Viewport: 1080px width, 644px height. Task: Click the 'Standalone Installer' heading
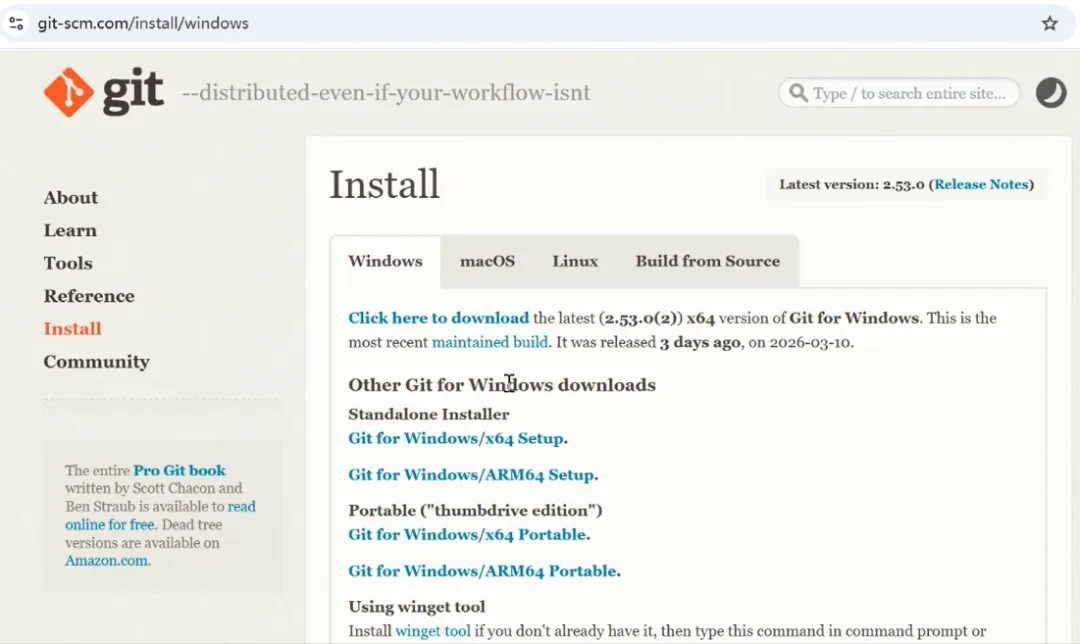pos(429,415)
